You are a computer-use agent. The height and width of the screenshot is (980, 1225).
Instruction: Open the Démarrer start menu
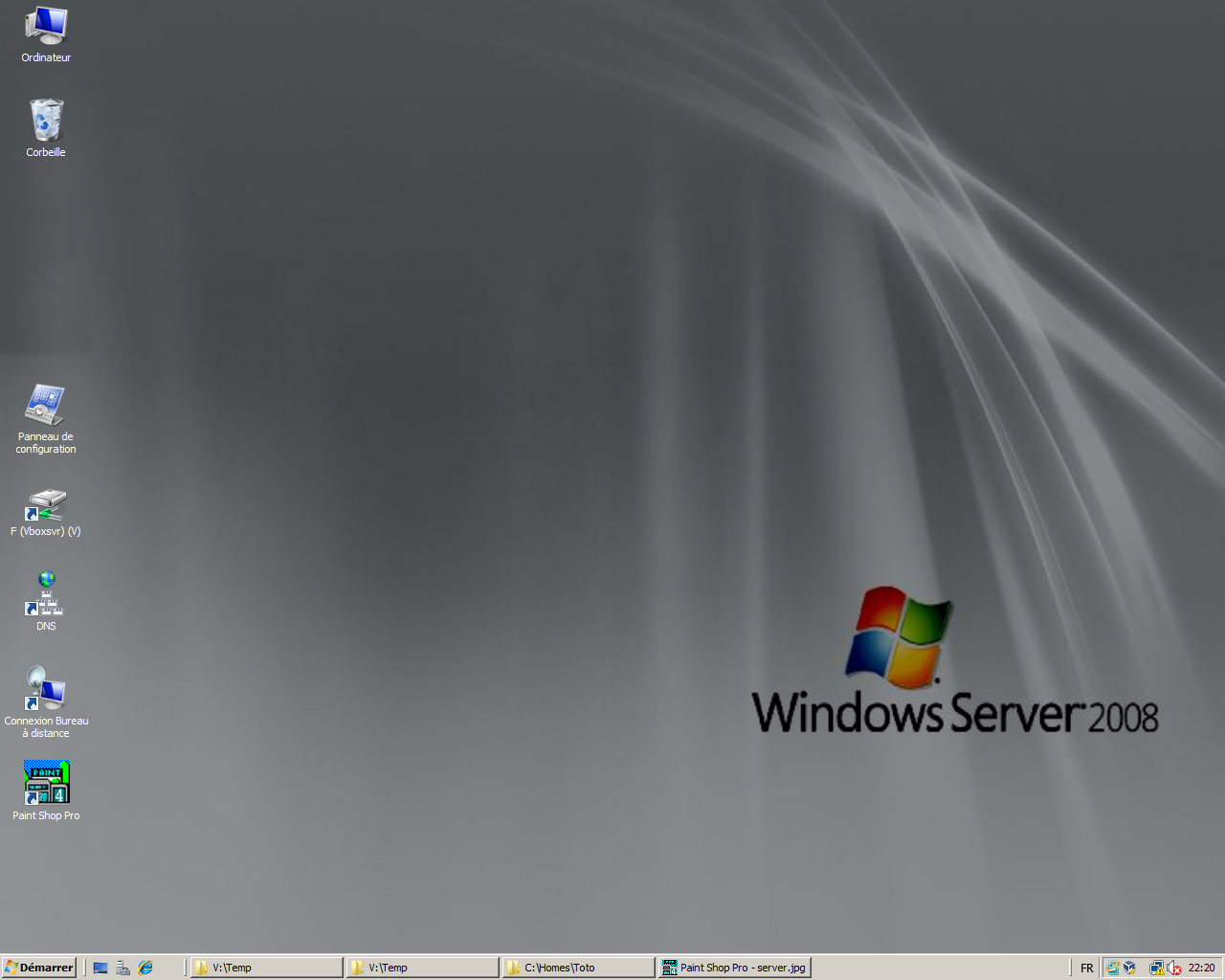pyautogui.click(x=39, y=968)
